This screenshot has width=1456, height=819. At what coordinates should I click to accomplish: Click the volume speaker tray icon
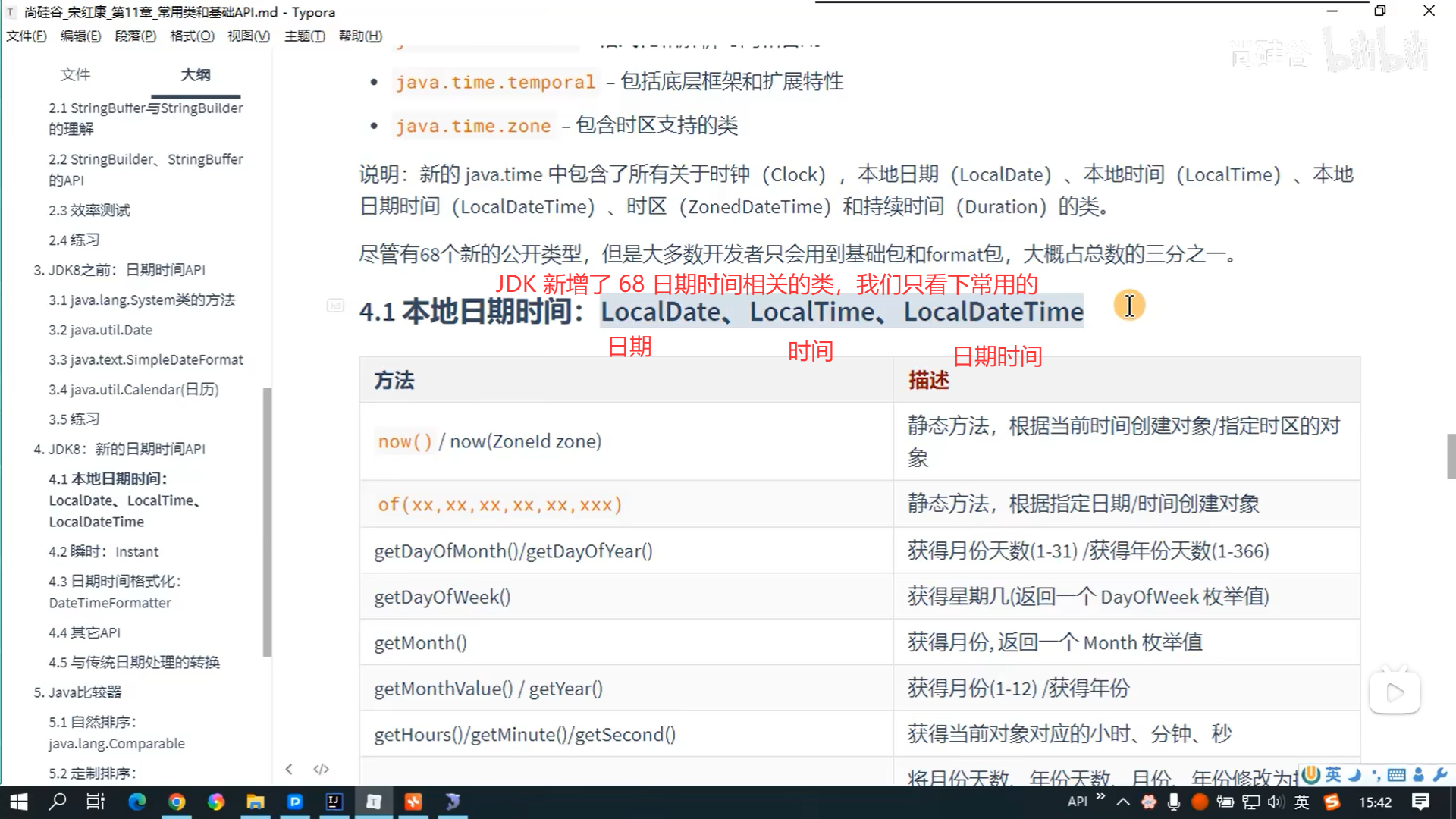(x=1275, y=802)
